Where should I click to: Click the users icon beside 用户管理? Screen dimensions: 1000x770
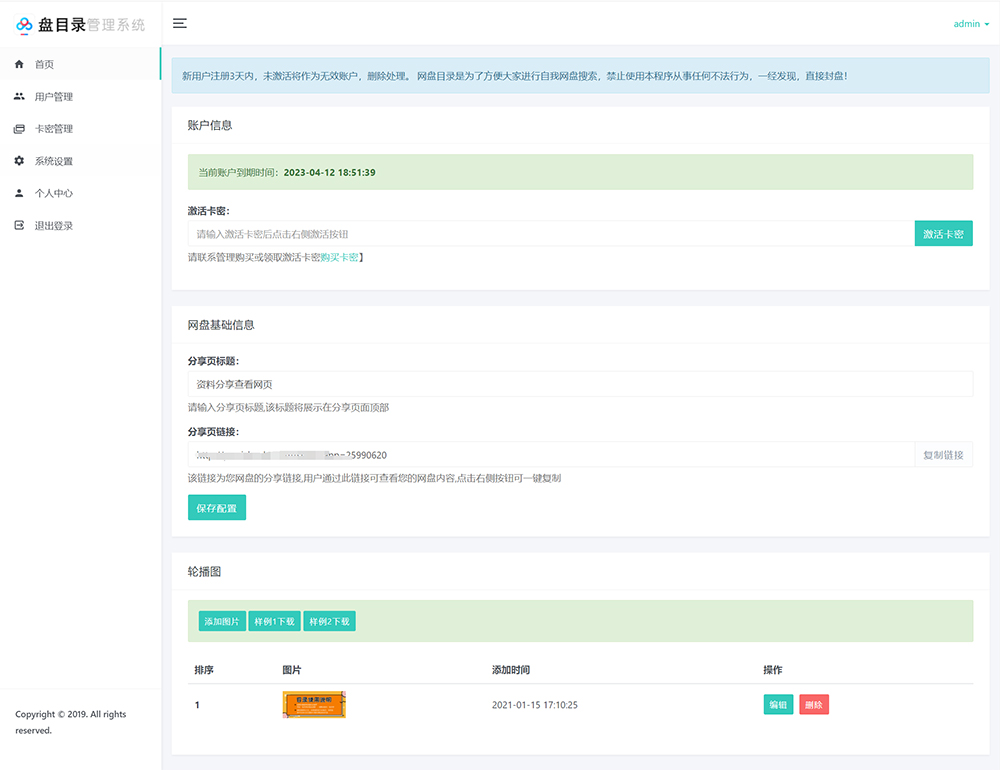(x=19, y=97)
